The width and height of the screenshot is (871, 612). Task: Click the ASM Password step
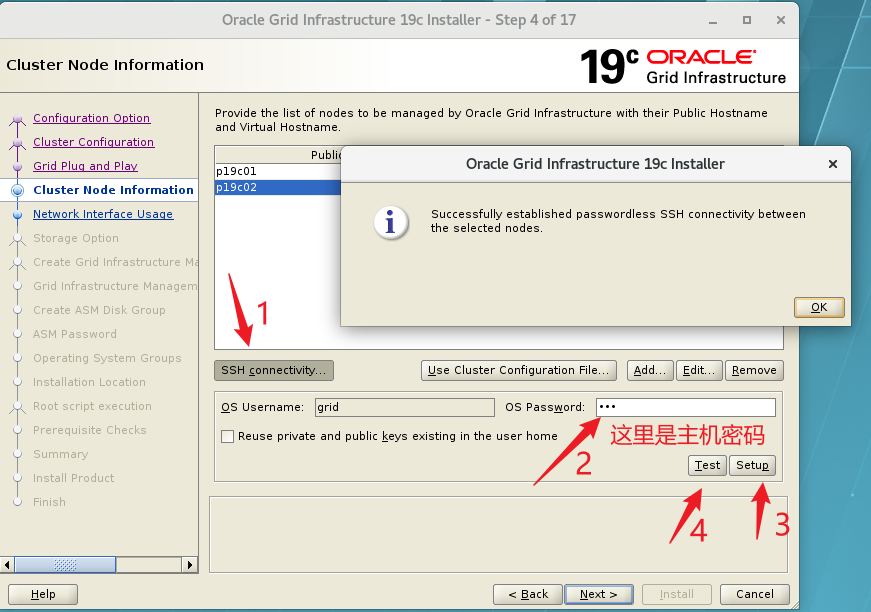74,334
